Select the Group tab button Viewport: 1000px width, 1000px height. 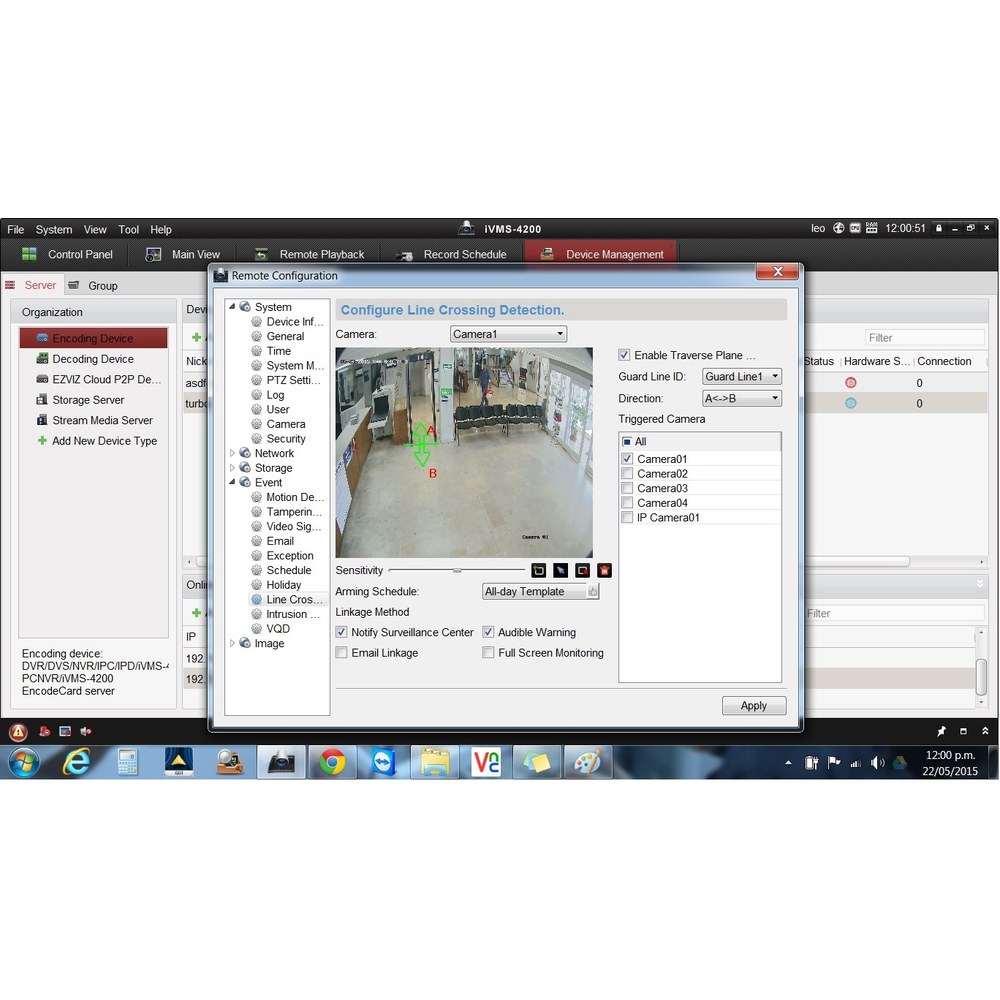[x=93, y=286]
